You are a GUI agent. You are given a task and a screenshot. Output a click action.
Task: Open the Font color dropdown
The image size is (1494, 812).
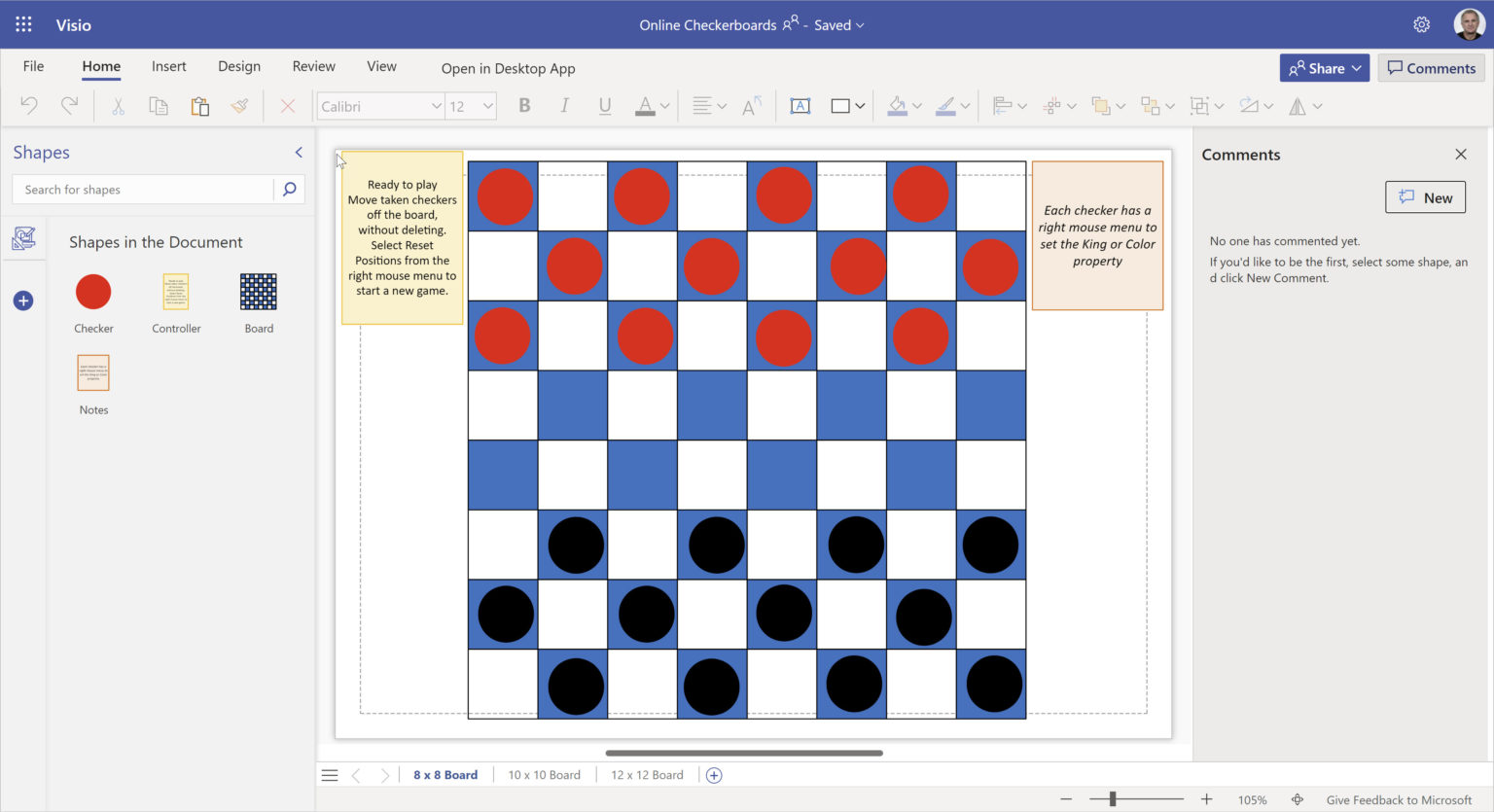coord(665,105)
